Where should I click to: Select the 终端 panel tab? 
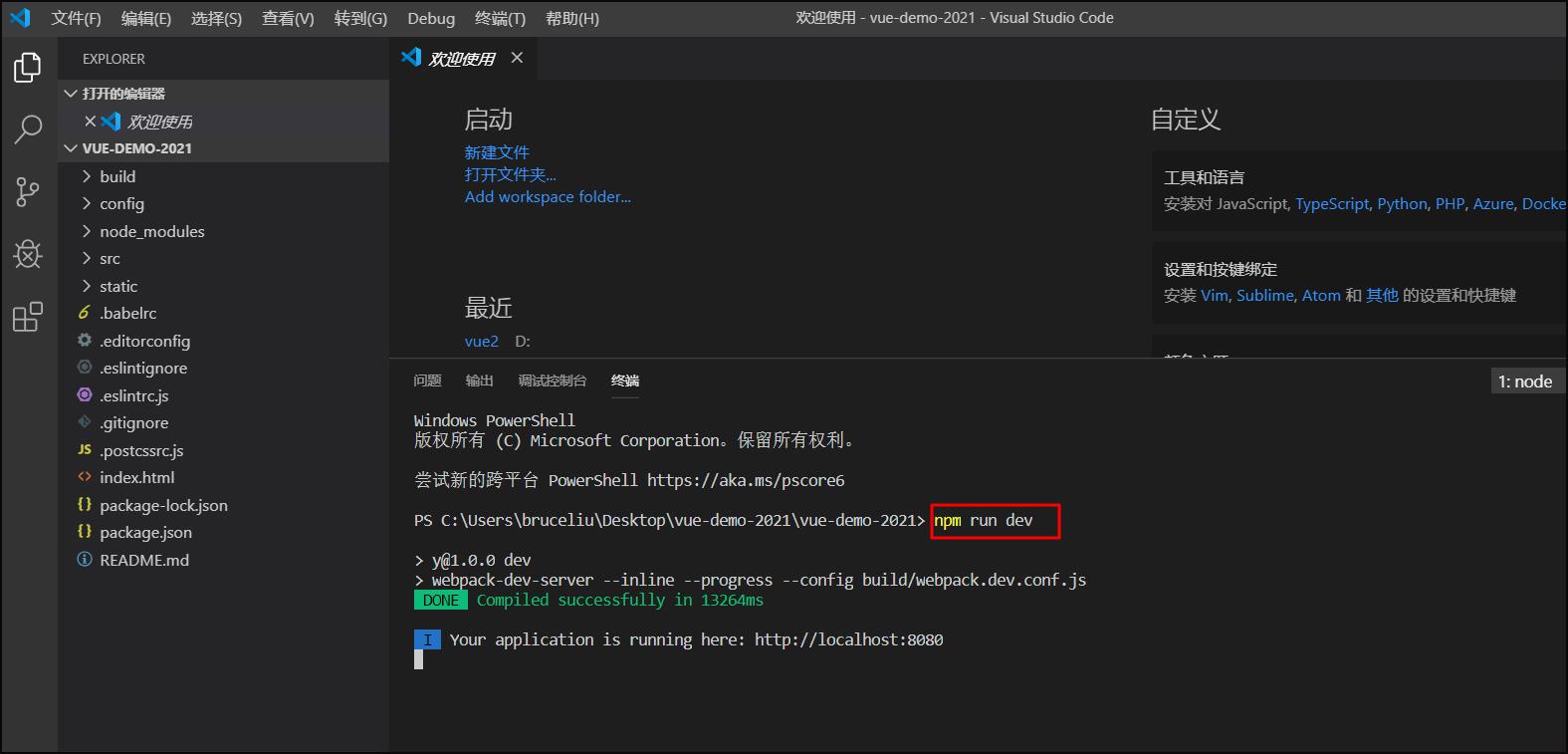625,380
